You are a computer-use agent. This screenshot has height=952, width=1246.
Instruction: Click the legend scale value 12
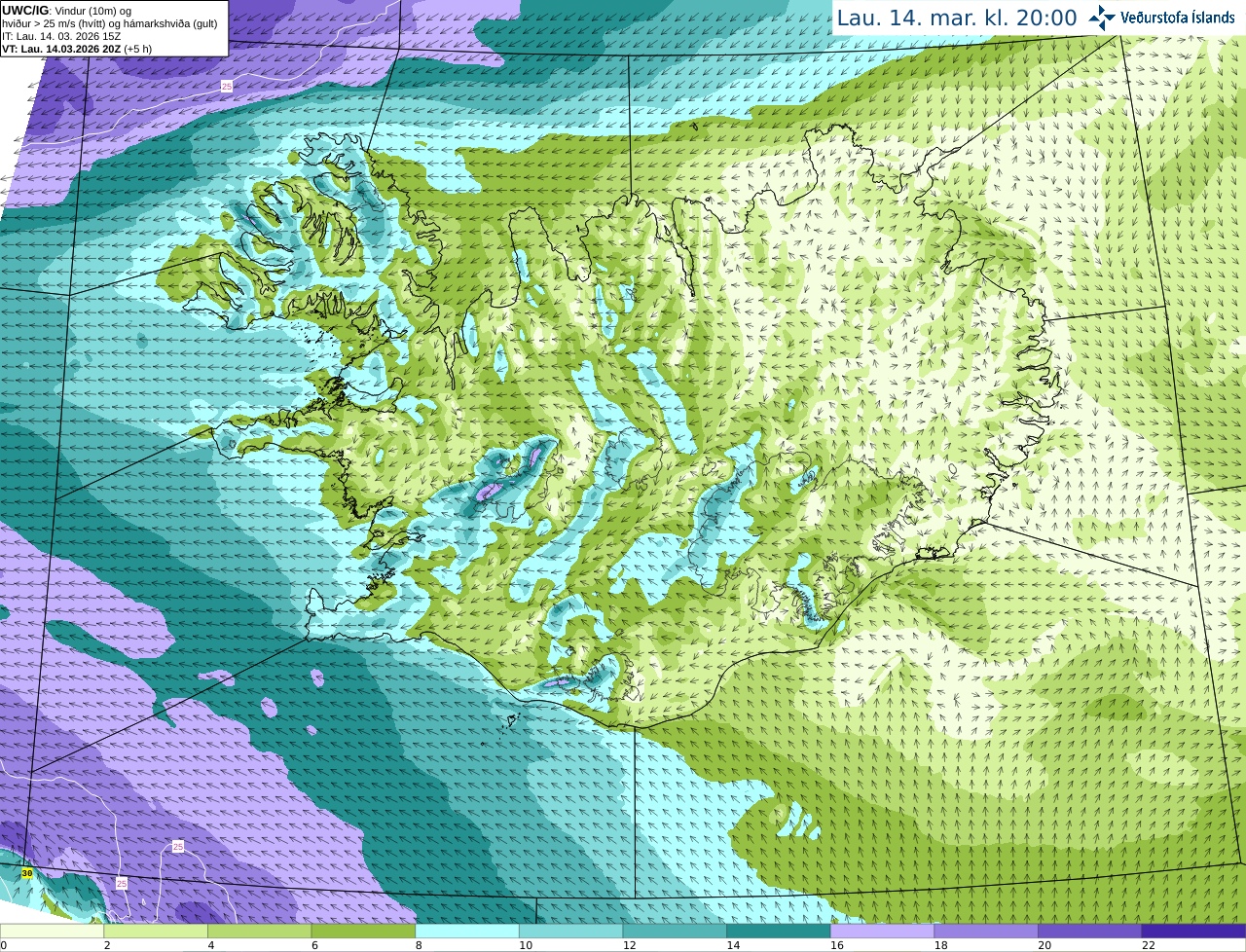tap(629, 945)
